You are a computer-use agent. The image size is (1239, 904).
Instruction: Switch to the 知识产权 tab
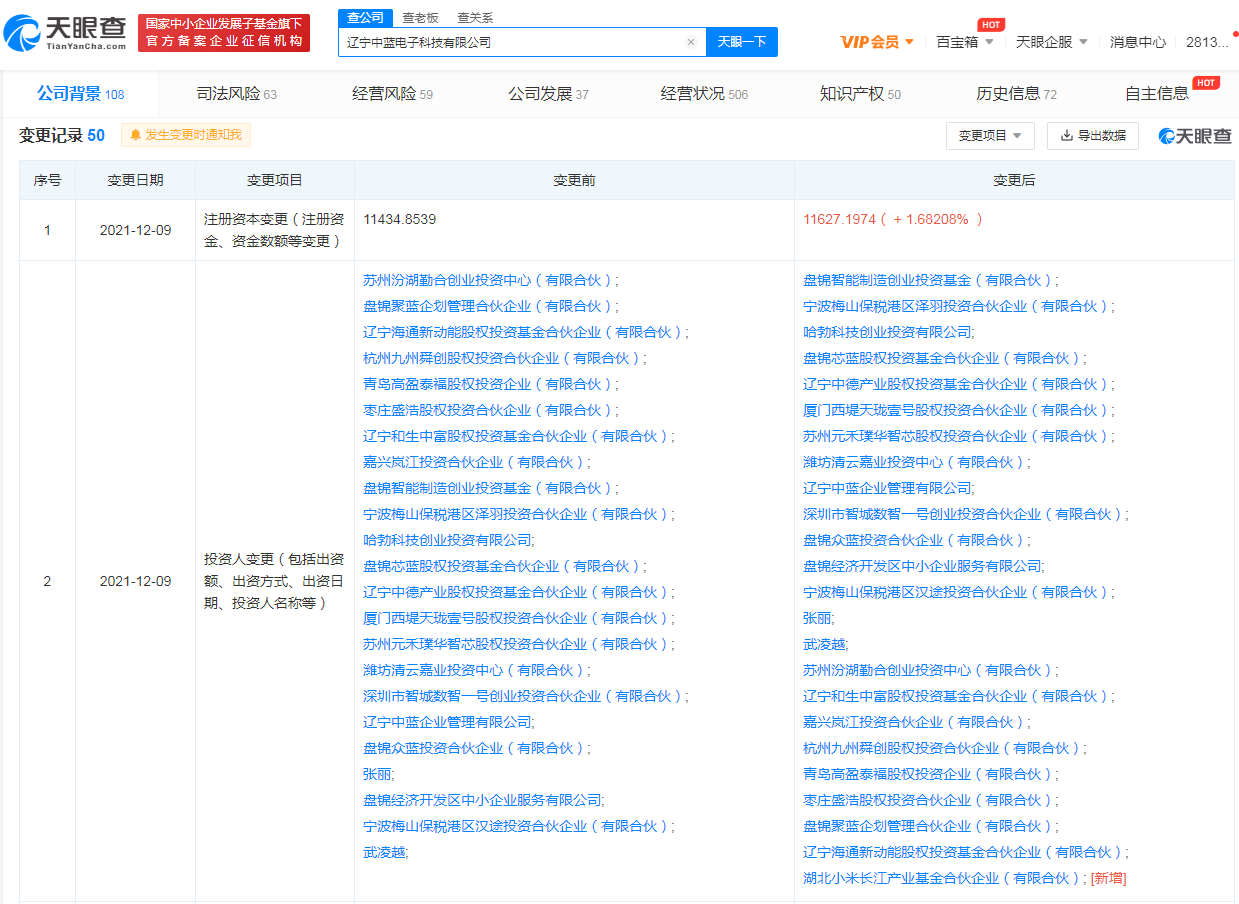pyautogui.click(x=860, y=94)
